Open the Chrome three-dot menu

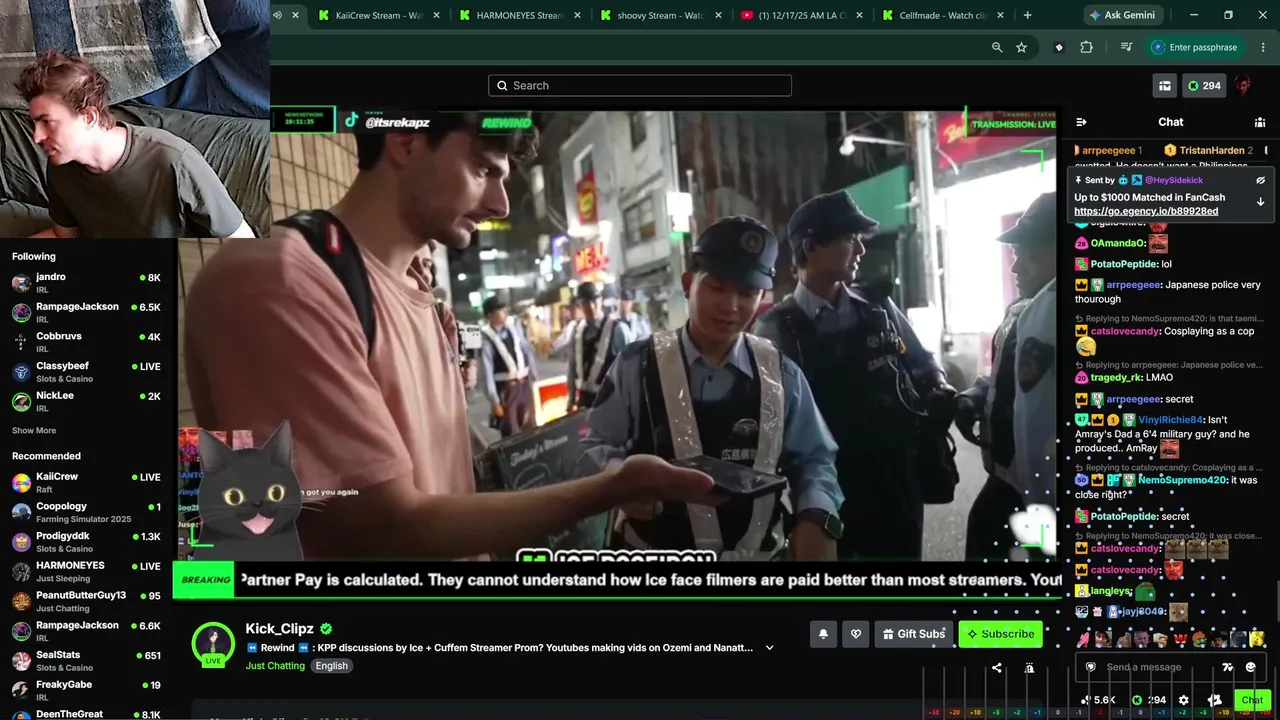coord(1264,47)
